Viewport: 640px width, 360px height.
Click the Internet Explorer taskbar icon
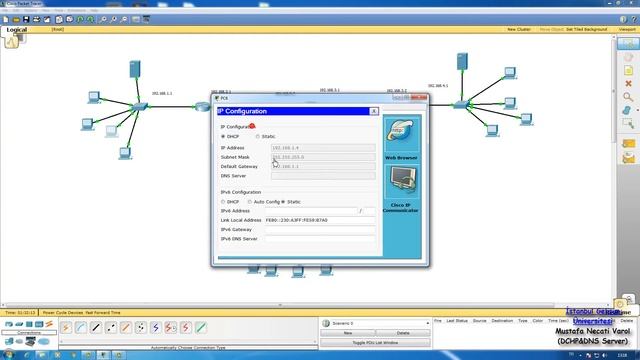tap(27, 355)
